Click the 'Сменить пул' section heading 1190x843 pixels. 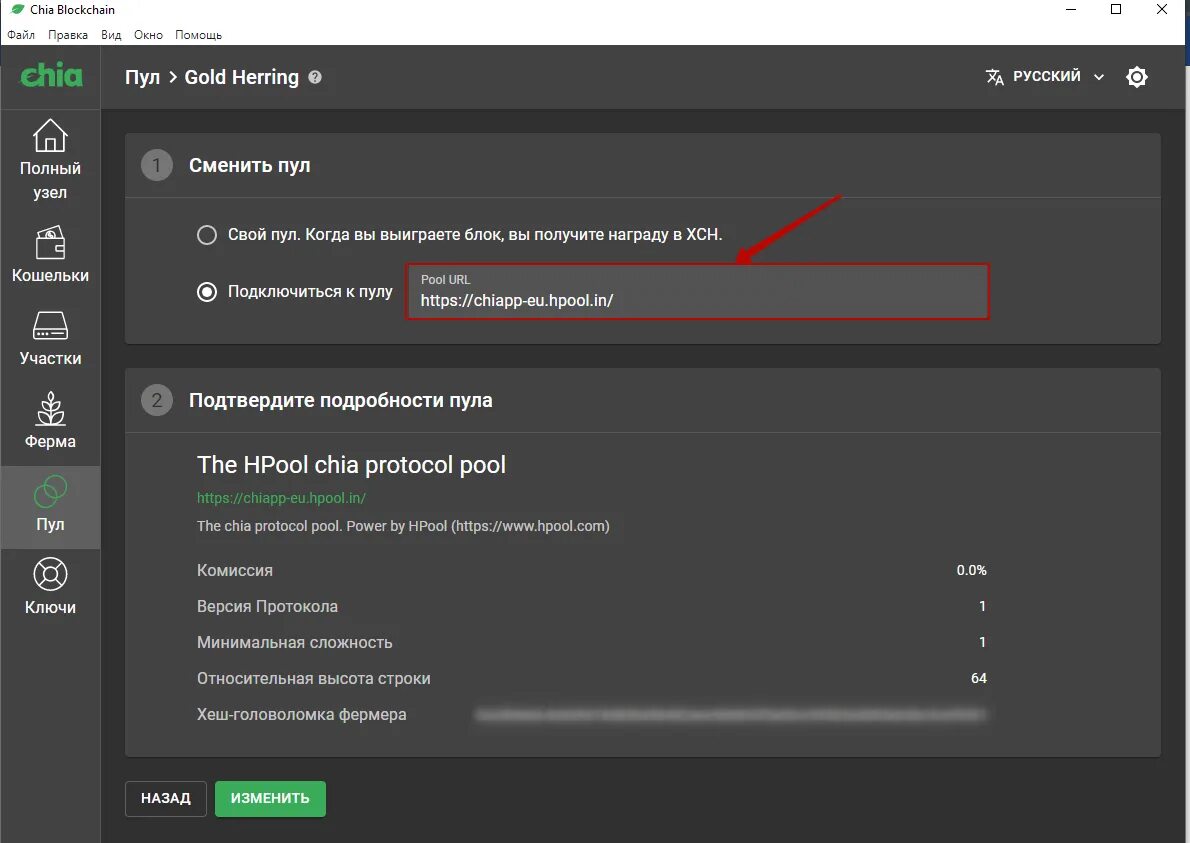click(x=249, y=165)
